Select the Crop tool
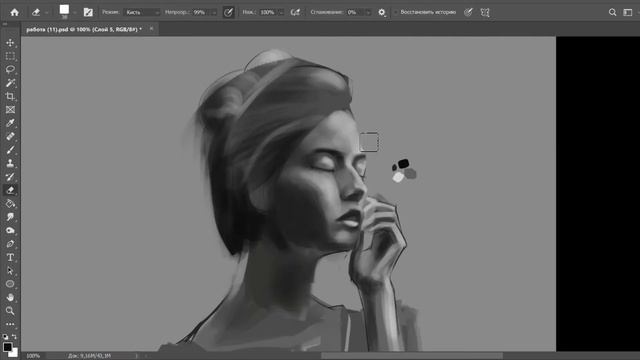640x360 pixels. coord(10,96)
